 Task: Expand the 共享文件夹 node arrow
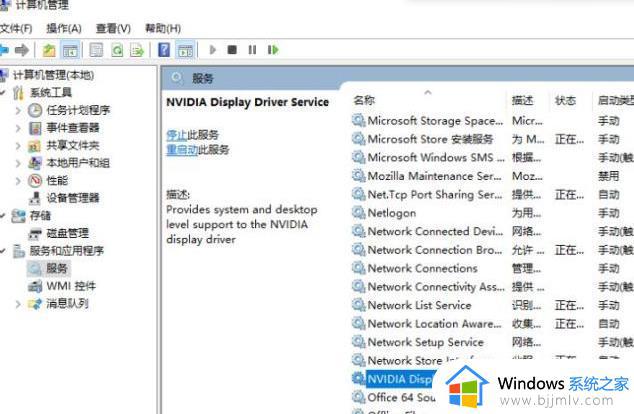[x=18, y=145]
